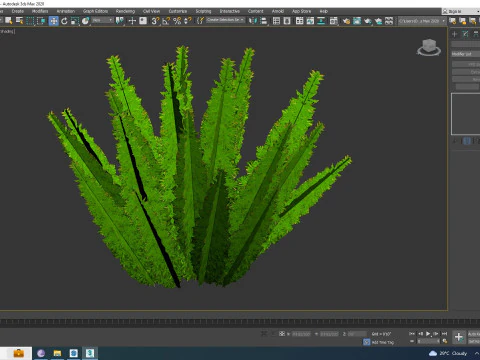The width and height of the screenshot is (480, 360).
Task: Open the Graph Editors menu
Action: pos(95,11)
